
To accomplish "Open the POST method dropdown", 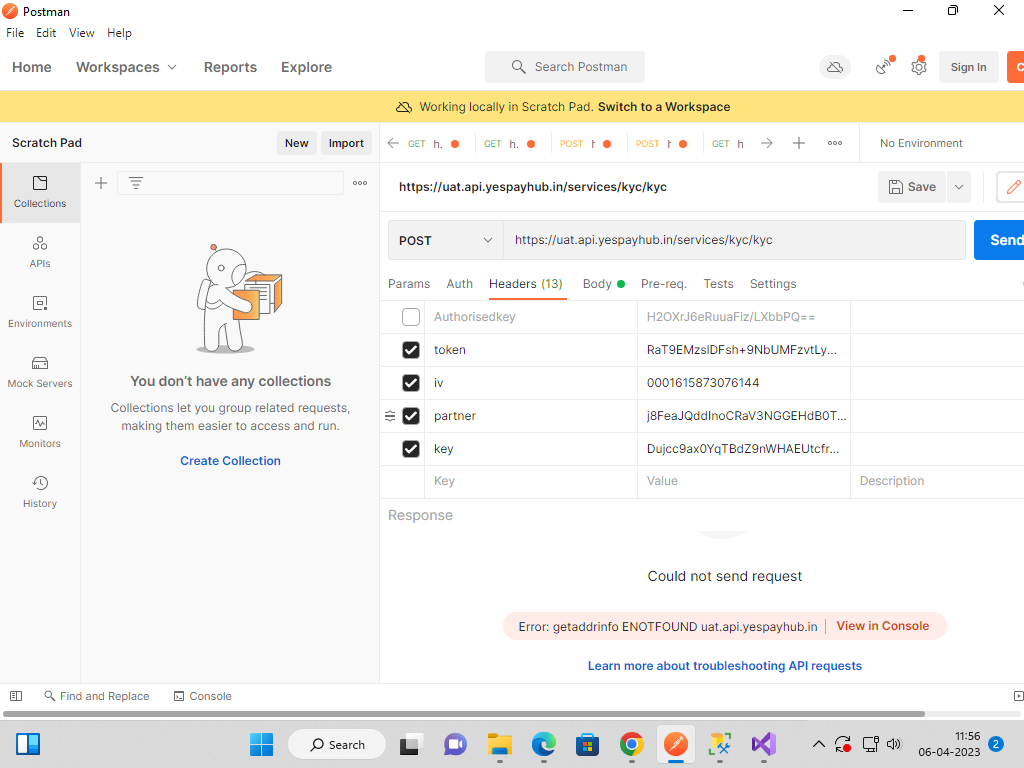I will [x=445, y=240].
